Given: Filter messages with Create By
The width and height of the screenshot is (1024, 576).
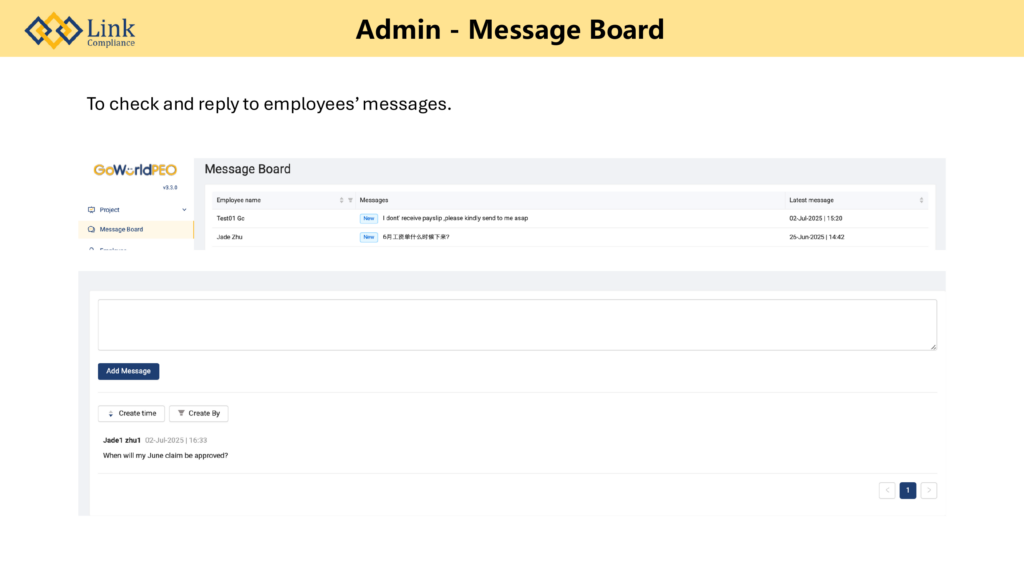Looking at the screenshot, I should [x=198, y=413].
